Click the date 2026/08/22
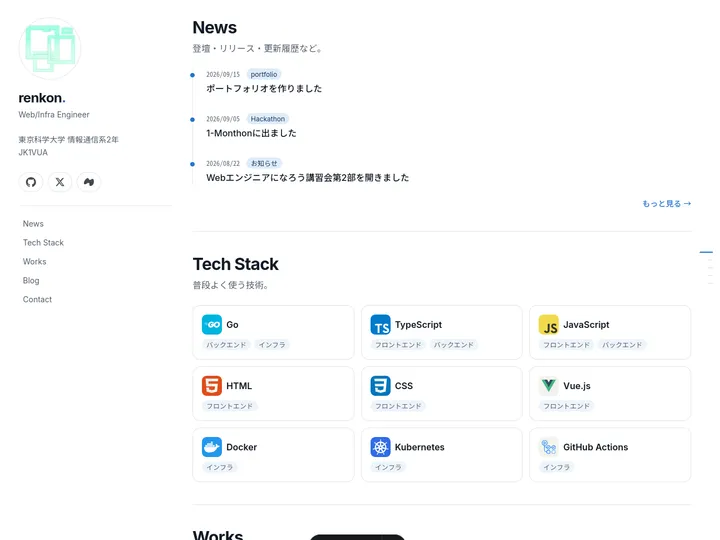Image resolution: width=720 pixels, height=540 pixels. tap(223, 163)
